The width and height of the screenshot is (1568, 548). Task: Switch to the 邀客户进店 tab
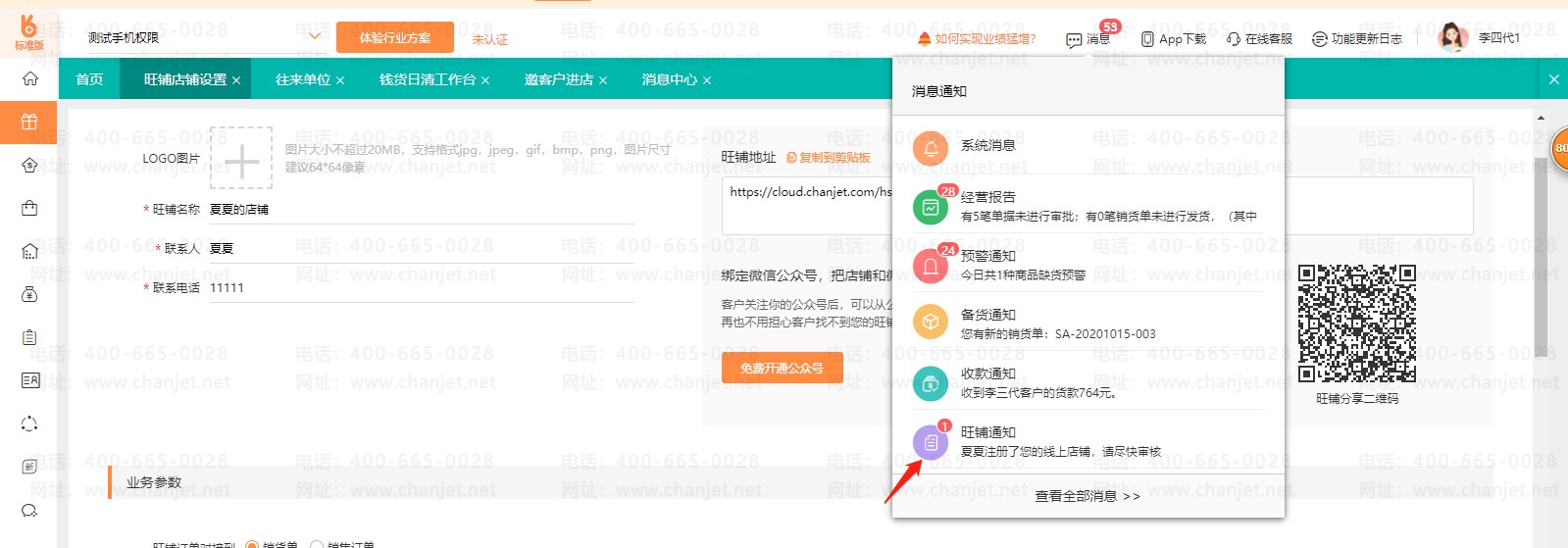pyautogui.click(x=559, y=79)
